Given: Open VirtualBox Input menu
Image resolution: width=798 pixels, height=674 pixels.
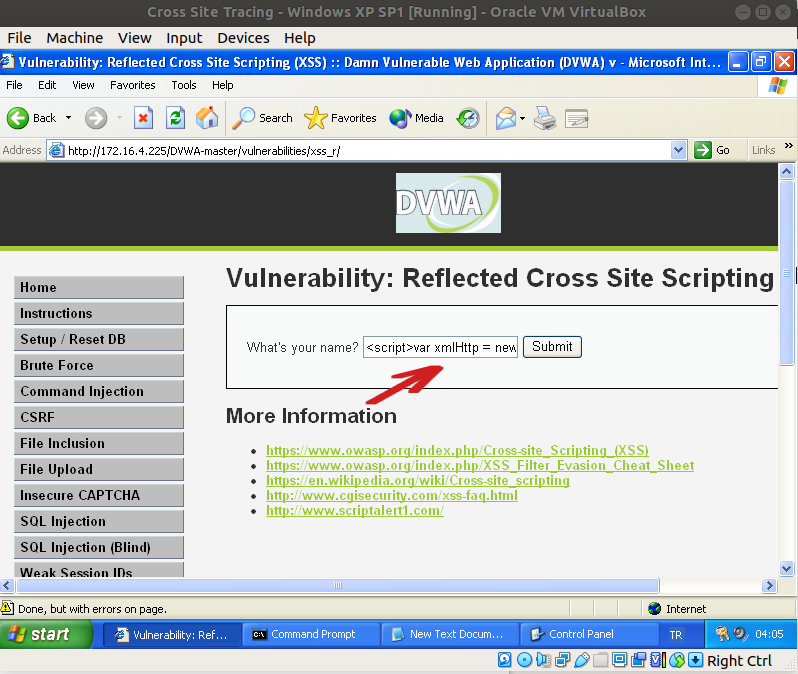Looking at the screenshot, I should (x=184, y=38).
